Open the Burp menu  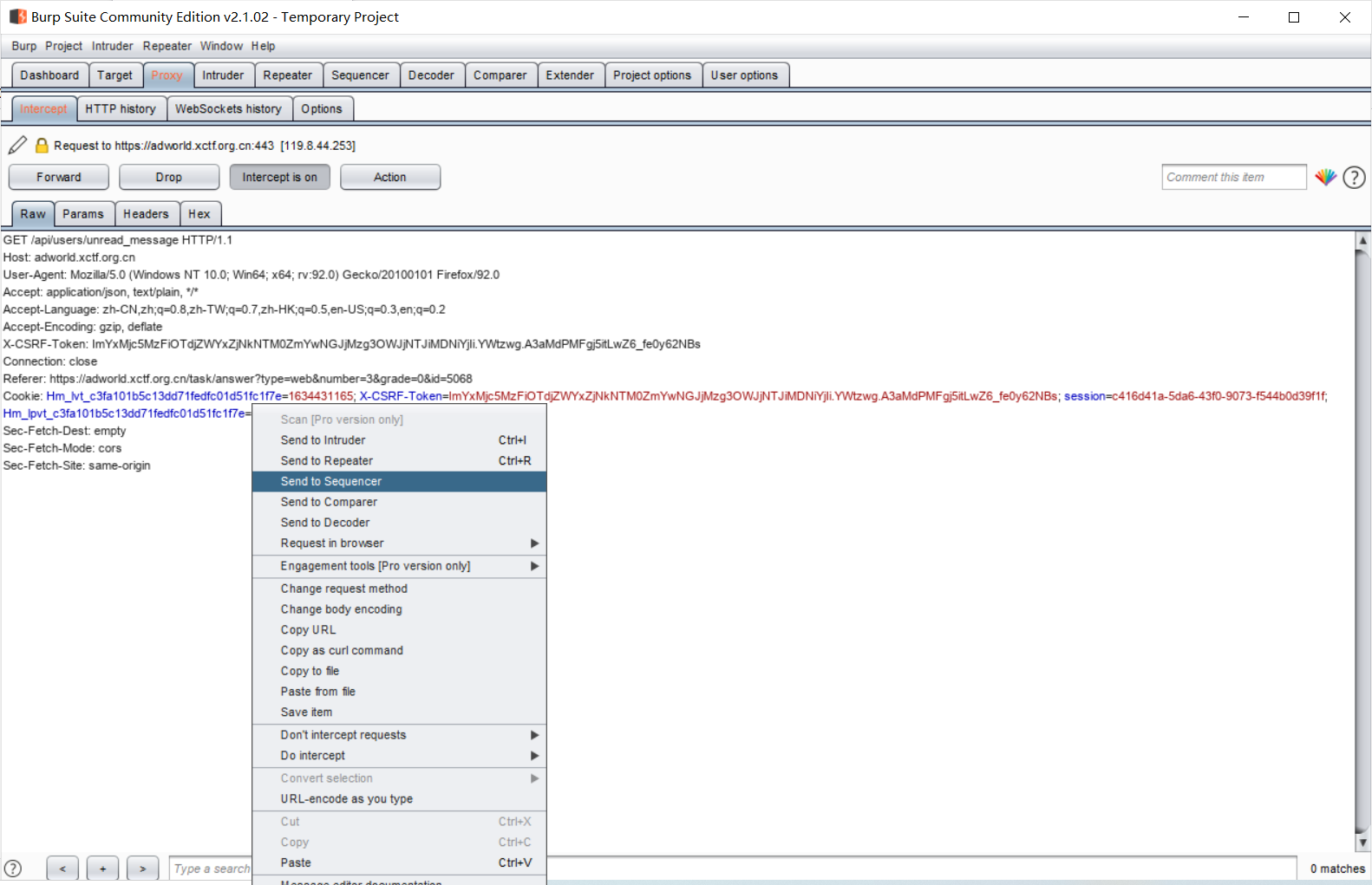pos(24,46)
